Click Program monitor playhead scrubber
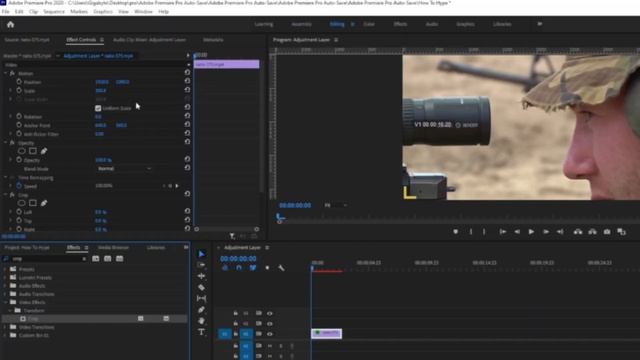640x360 pixels. click(x=279, y=217)
